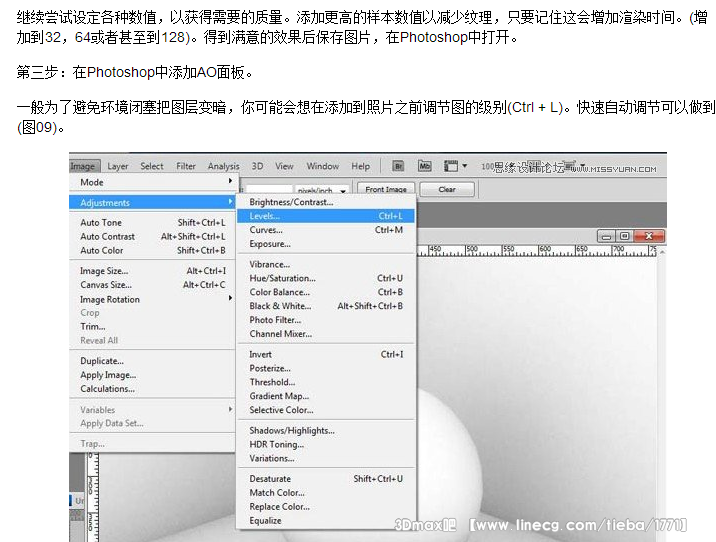716x542 pixels.
Task: Choose Auto Color
Action: (x=152, y=250)
